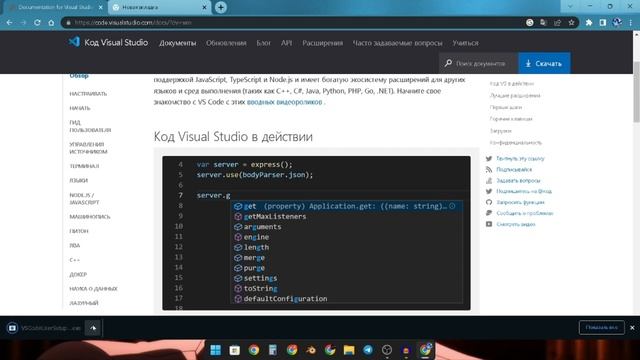
Task: Expand the ТЕРМИНАЛ sidebar section
Action: pos(84,166)
